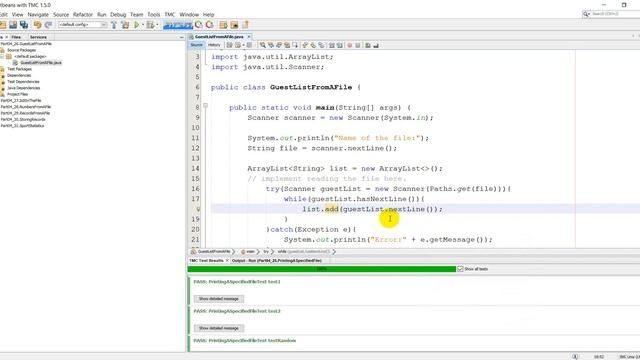Open the Debug Project dropdown arrow
The image size is (640, 360).
(x=157, y=25)
